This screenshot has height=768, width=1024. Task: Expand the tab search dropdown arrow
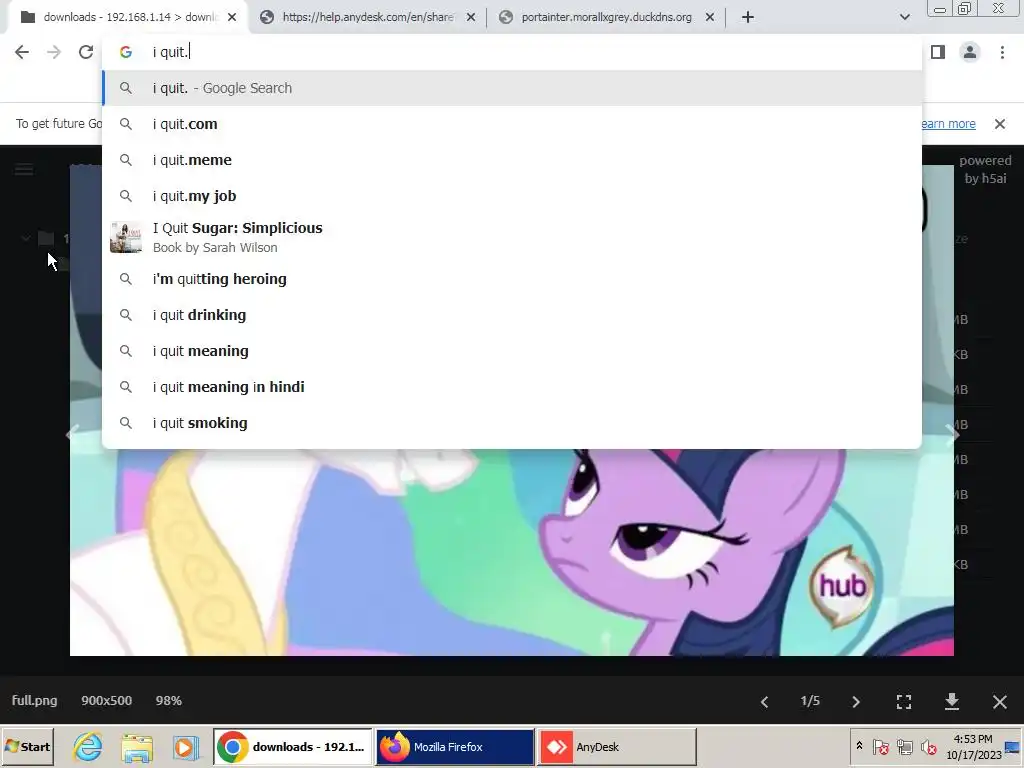point(904,17)
